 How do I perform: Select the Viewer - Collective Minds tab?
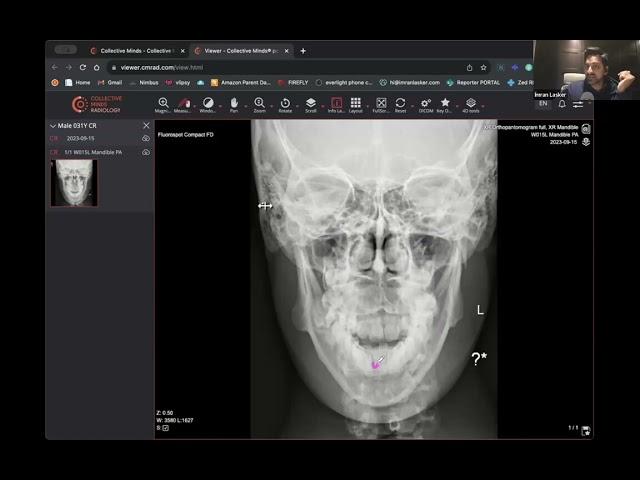click(x=241, y=51)
